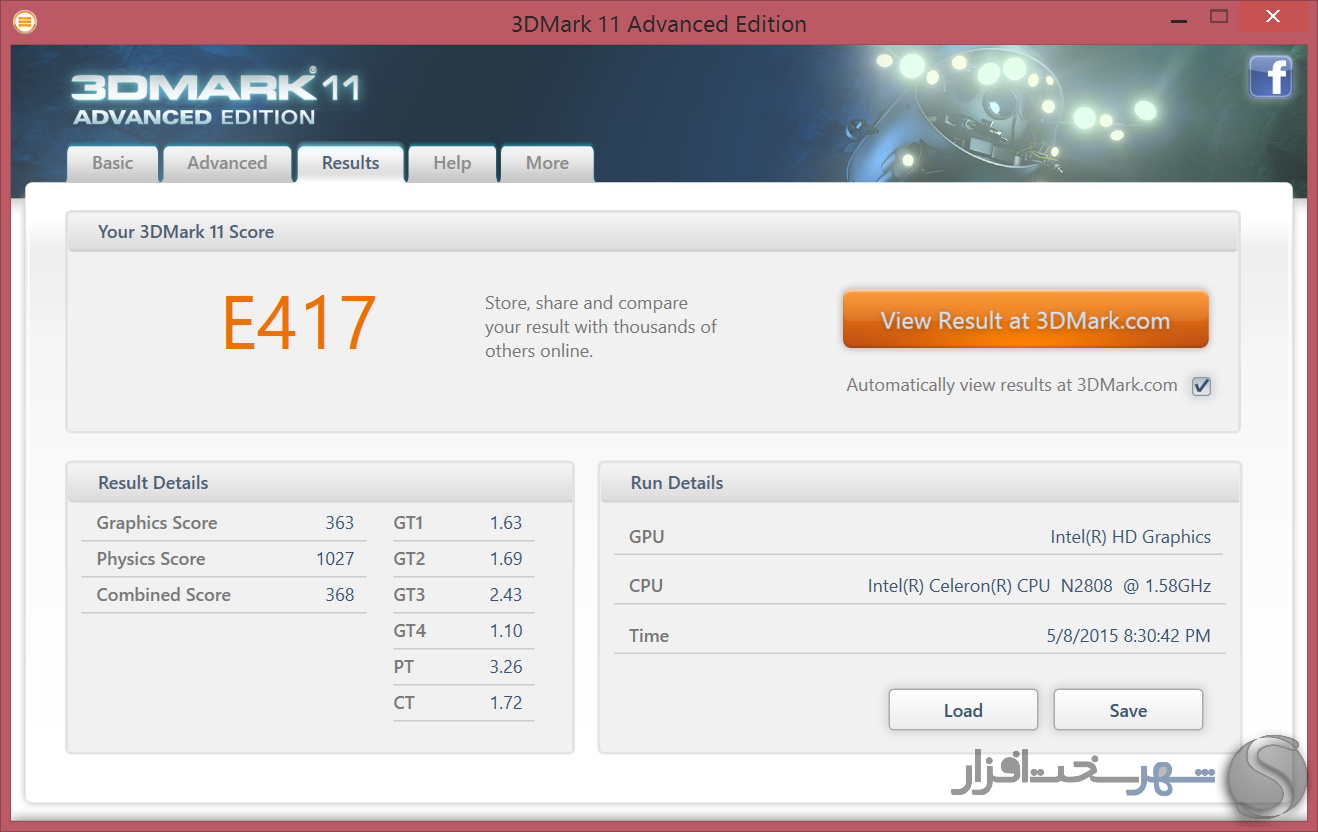Go to the Help tab
Image resolution: width=1318 pixels, height=832 pixels.
[452, 163]
